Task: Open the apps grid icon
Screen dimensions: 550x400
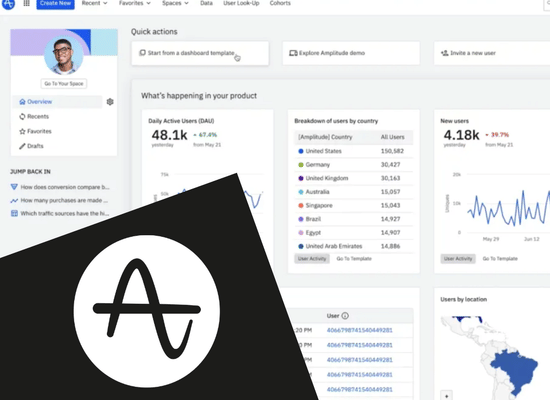Action: click(x=26, y=3)
